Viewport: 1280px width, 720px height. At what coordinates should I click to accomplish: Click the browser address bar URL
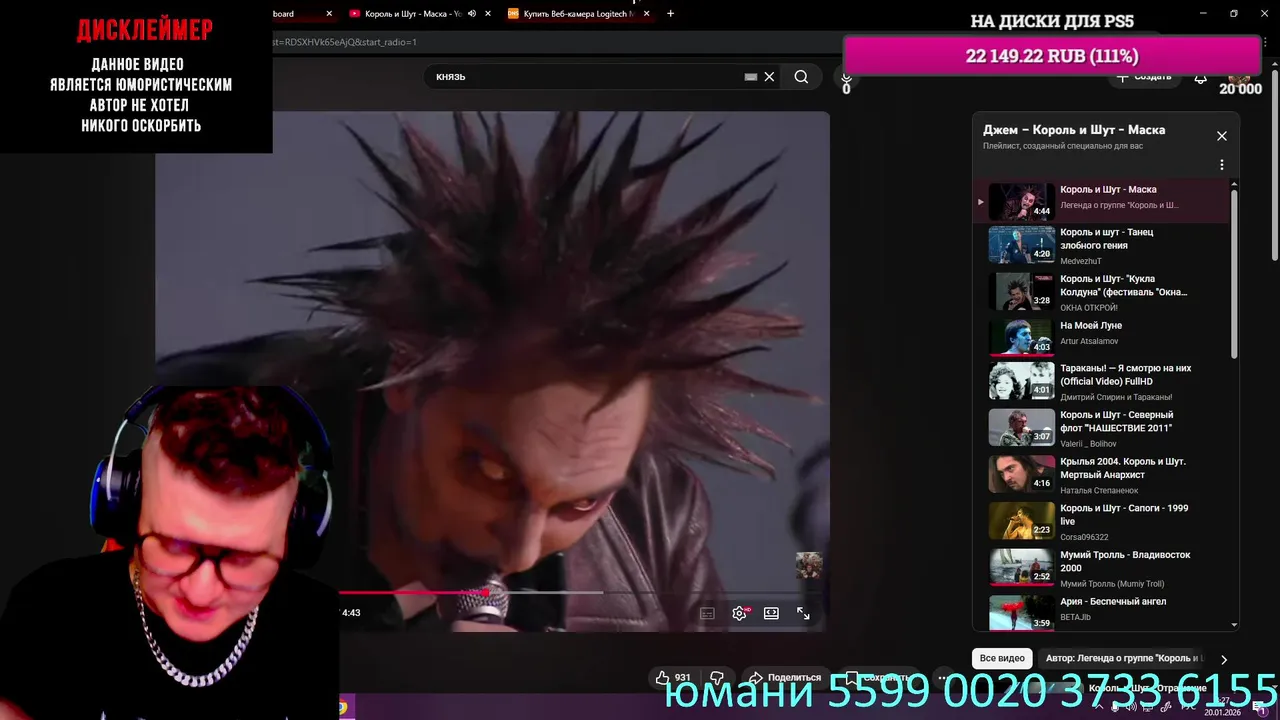(345, 42)
